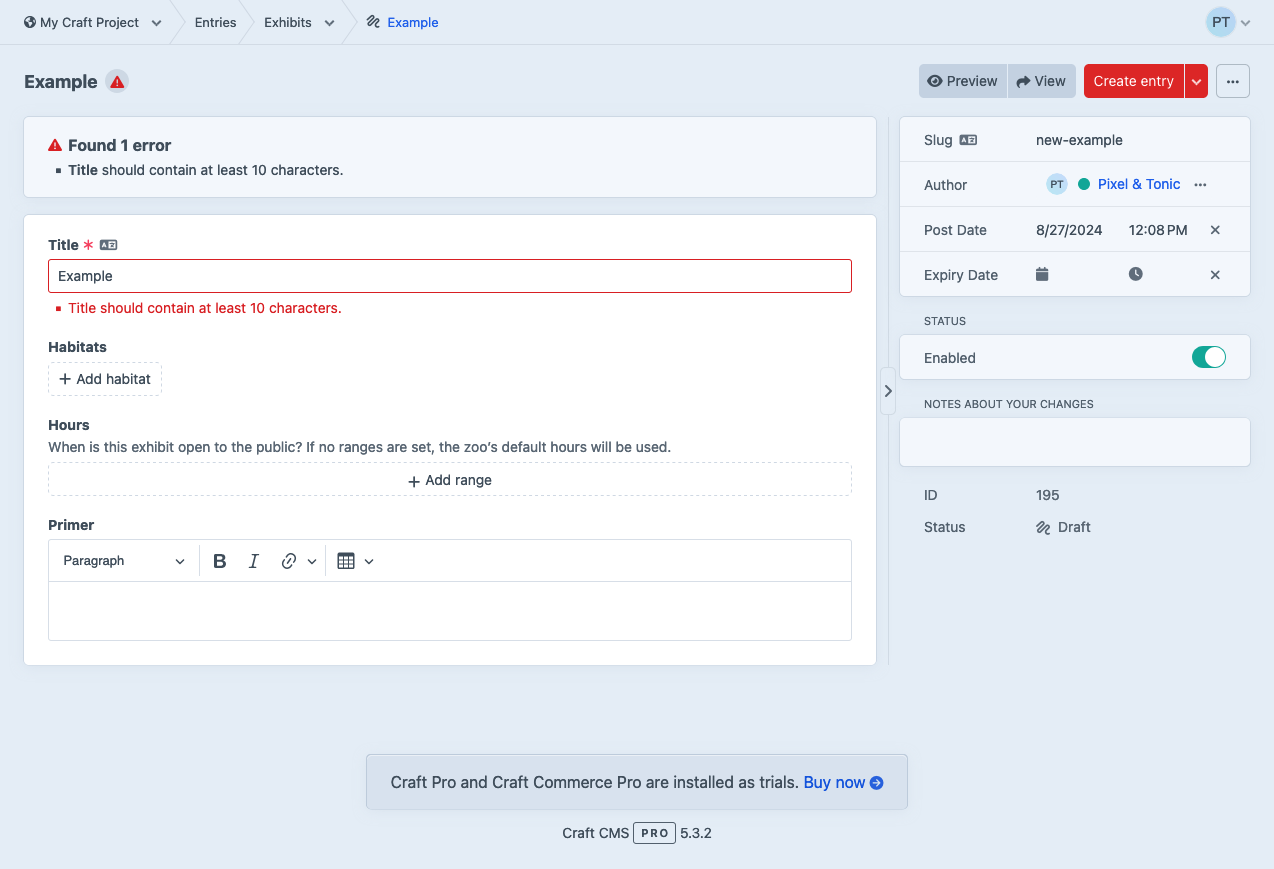Click the ID value 195
Viewport: 1274px width, 869px height.
[x=1048, y=495]
